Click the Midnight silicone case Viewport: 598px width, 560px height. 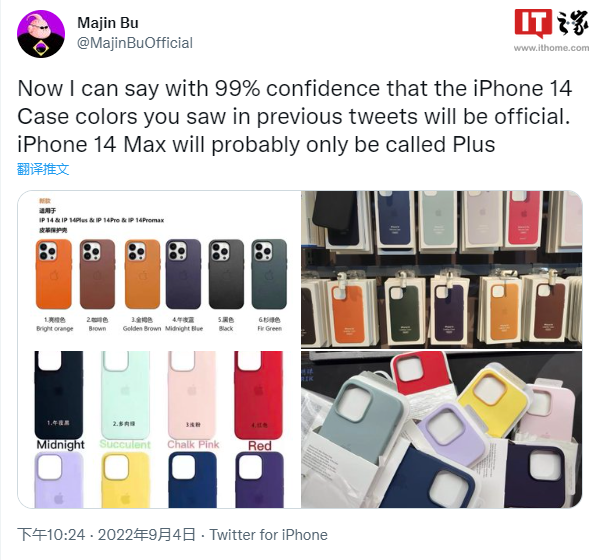click(59, 395)
